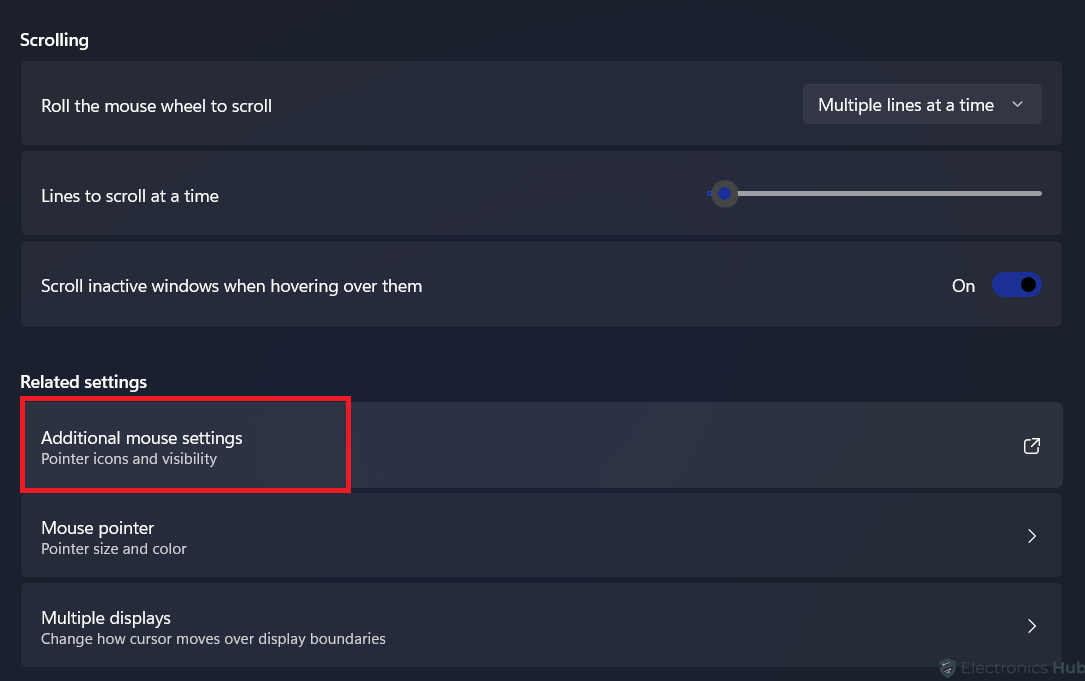Click the dropdown arrow beside Multiple lines at a time
1085x681 pixels.
1018,104
